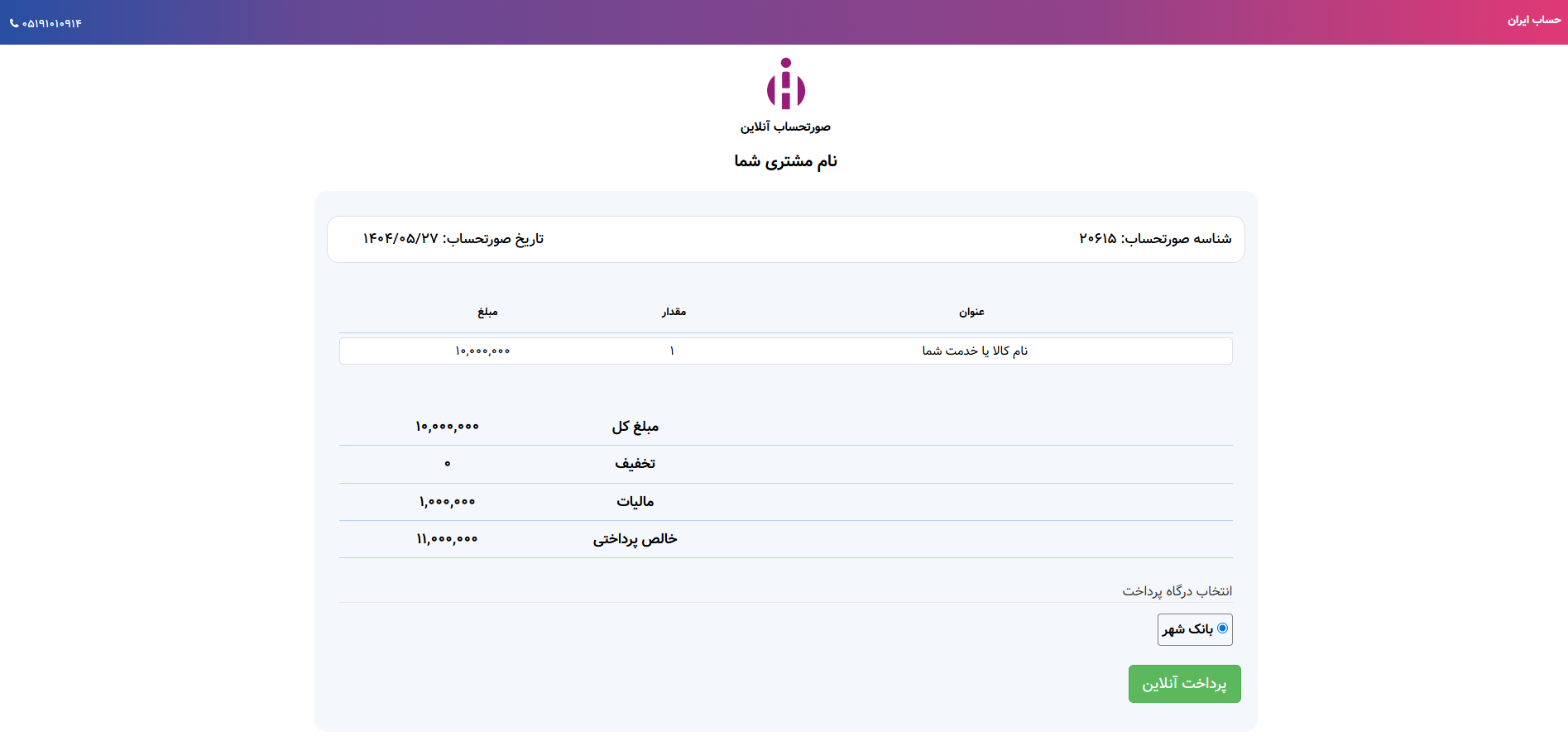1568x750 pixels.
Task: Select the انتخاب درگاه پرداخت heading
Action: pos(1175,590)
